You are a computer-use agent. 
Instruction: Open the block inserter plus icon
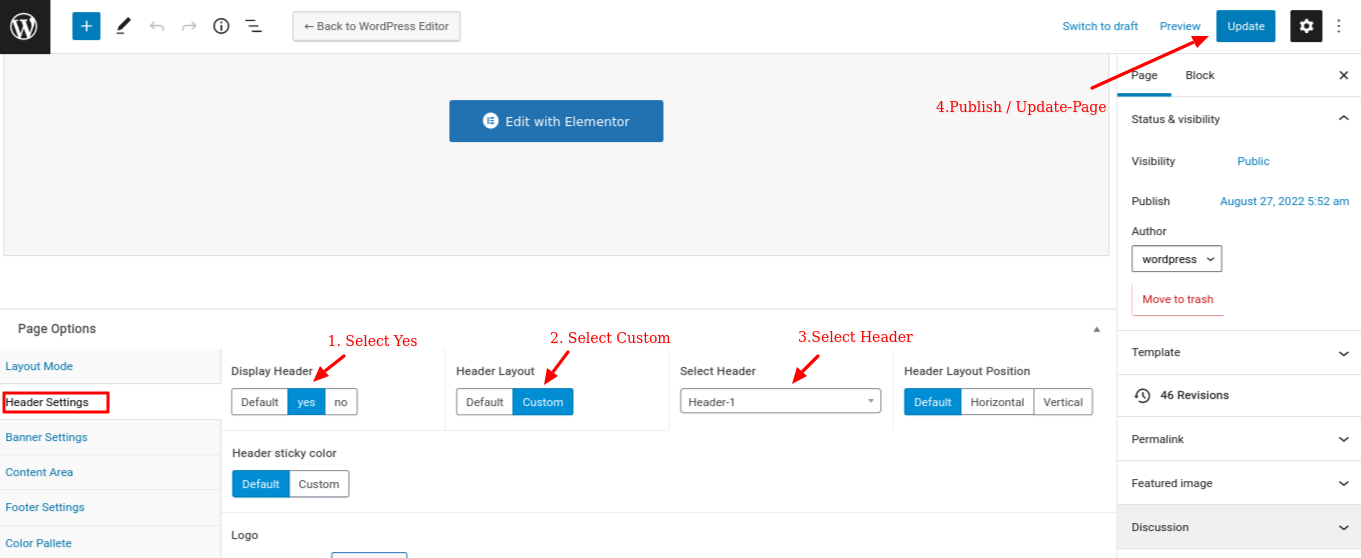click(x=87, y=26)
